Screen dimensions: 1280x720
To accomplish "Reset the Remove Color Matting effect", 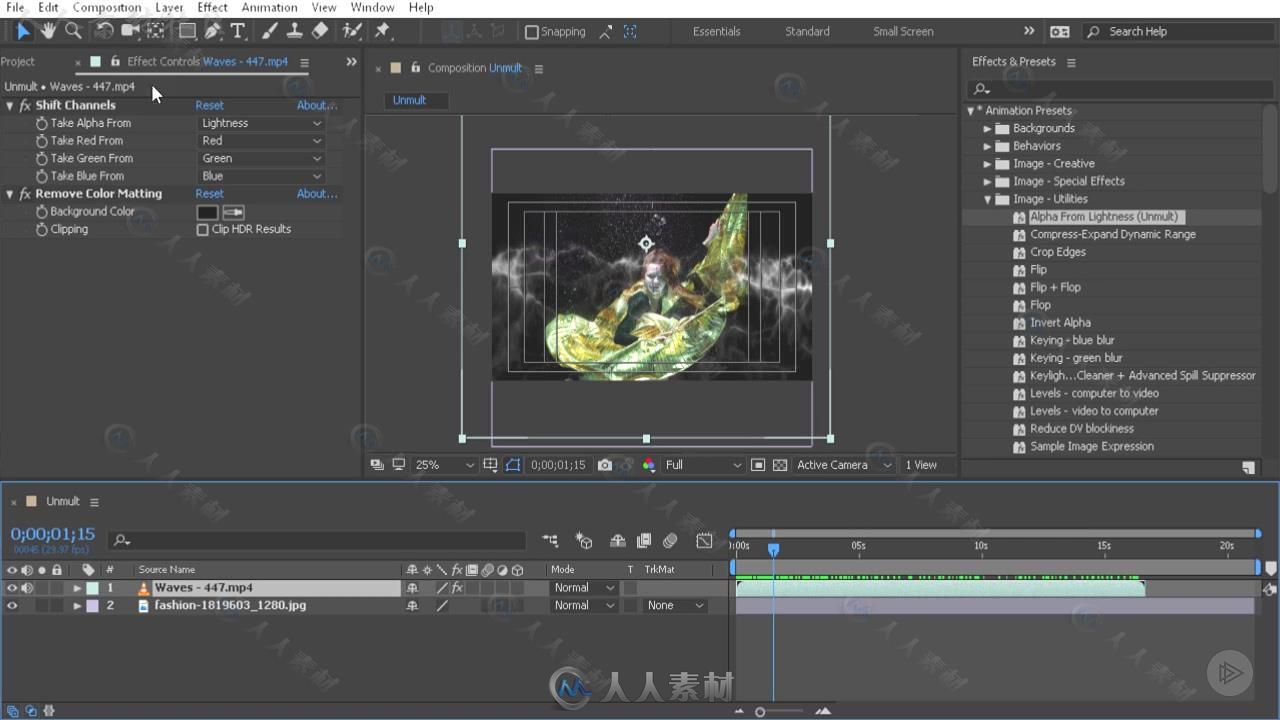I will pyautogui.click(x=209, y=194).
